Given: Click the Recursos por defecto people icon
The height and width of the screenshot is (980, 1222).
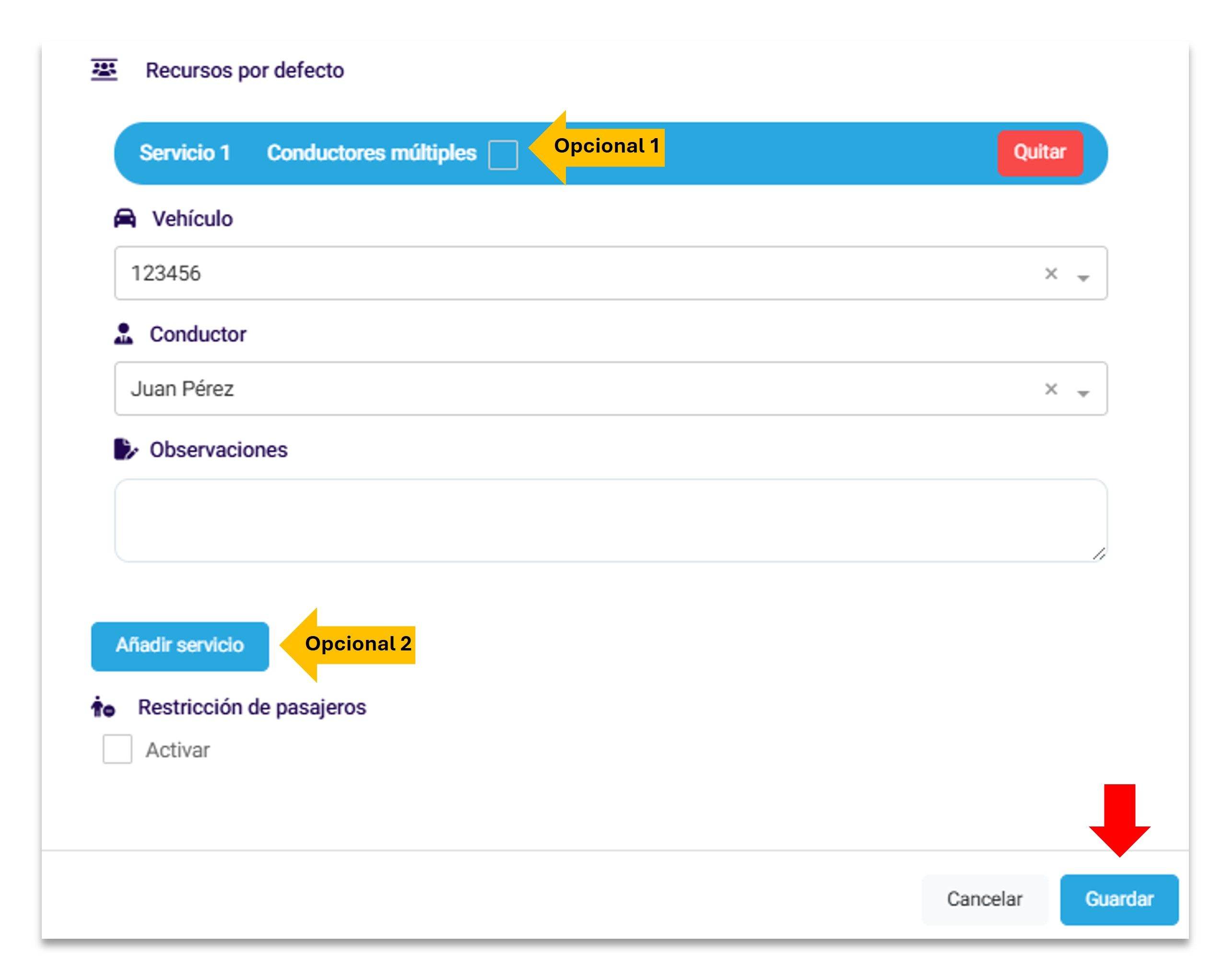Looking at the screenshot, I should point(104,71).
